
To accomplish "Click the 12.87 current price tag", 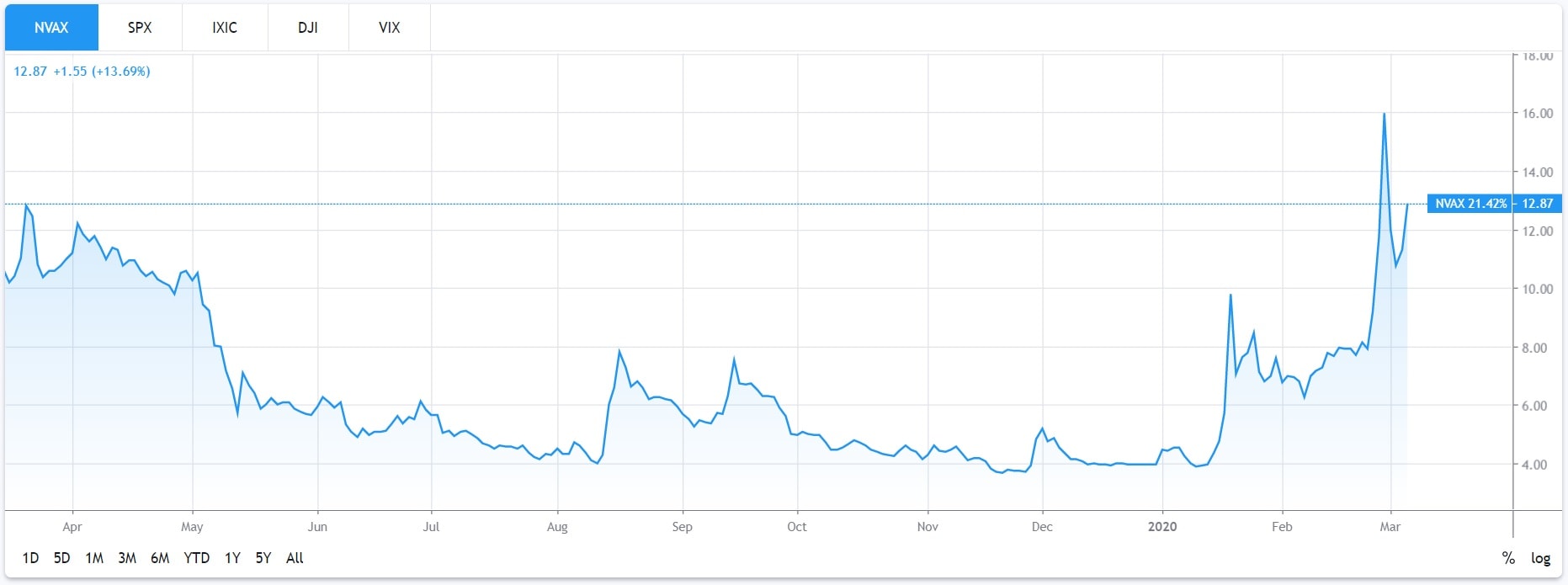I will click(x=1537, y=204).
